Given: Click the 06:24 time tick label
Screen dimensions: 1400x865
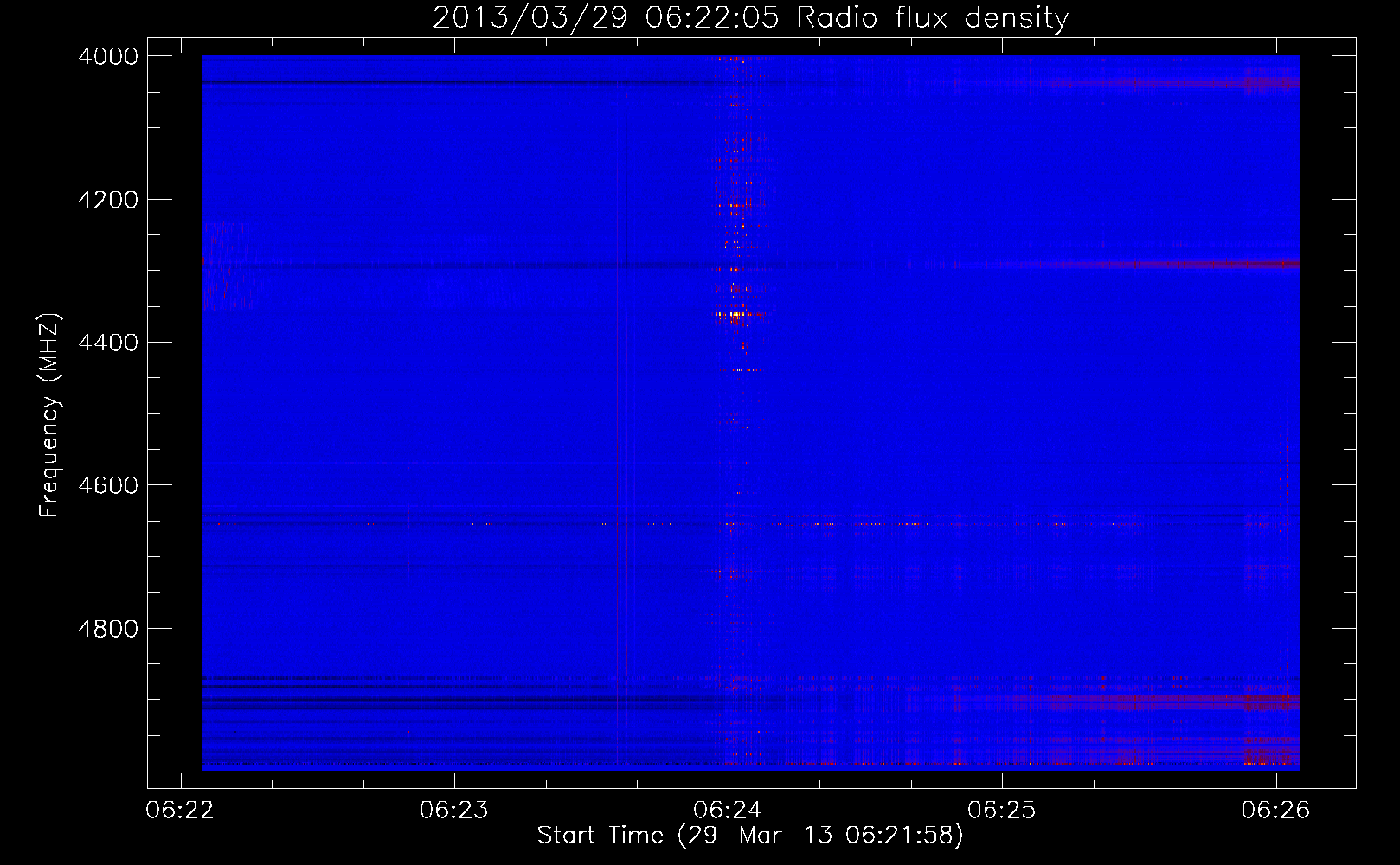Looking at the screenshot, I should [x=728, y=811].
